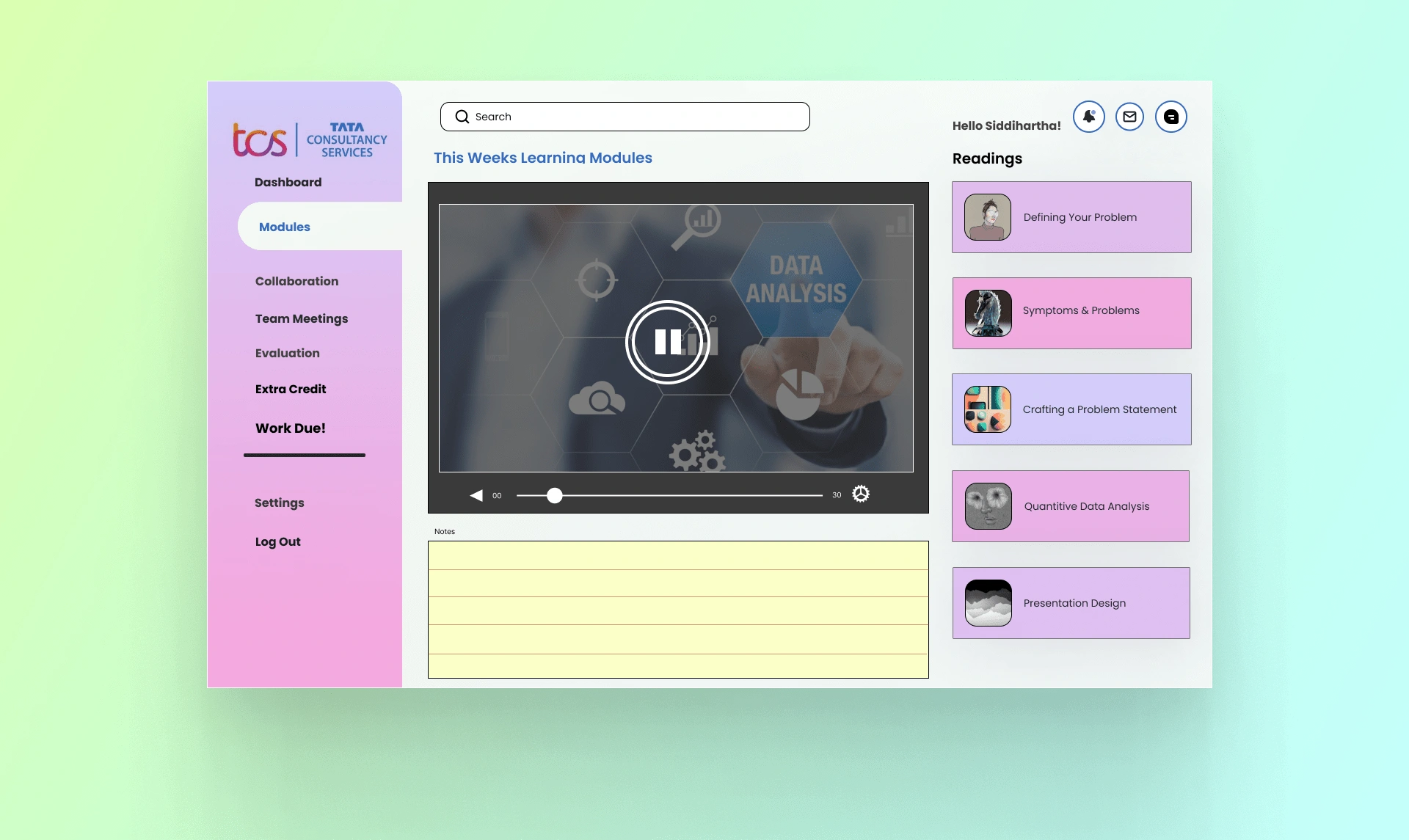Viewport: 1409px width, 840px height.
Task: Open the Work Due! section
Action: pyautogui.click(x=291, y=428)
